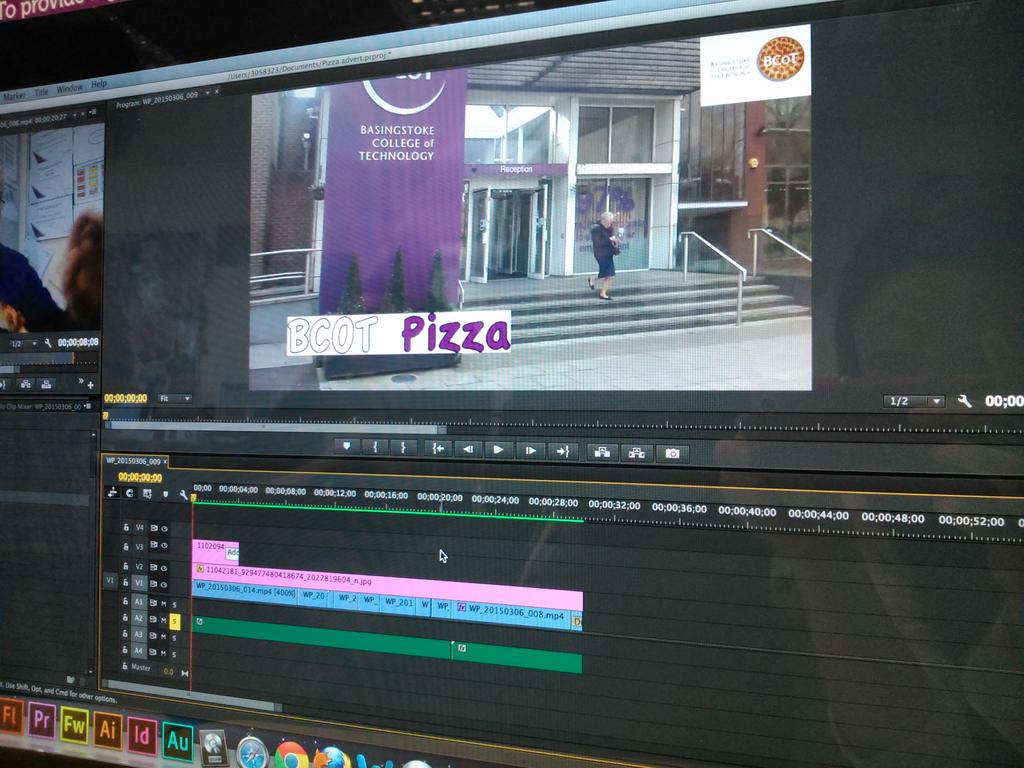
Task: Select the Export Frame camera icon
Action: (x=674, y=450)
